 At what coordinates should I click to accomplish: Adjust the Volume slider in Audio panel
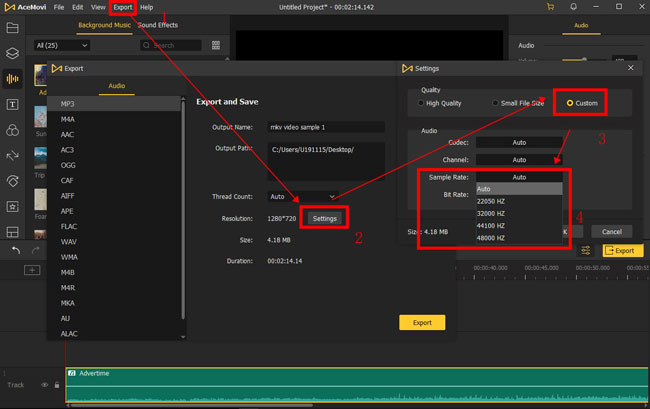[x=585, y=60]
